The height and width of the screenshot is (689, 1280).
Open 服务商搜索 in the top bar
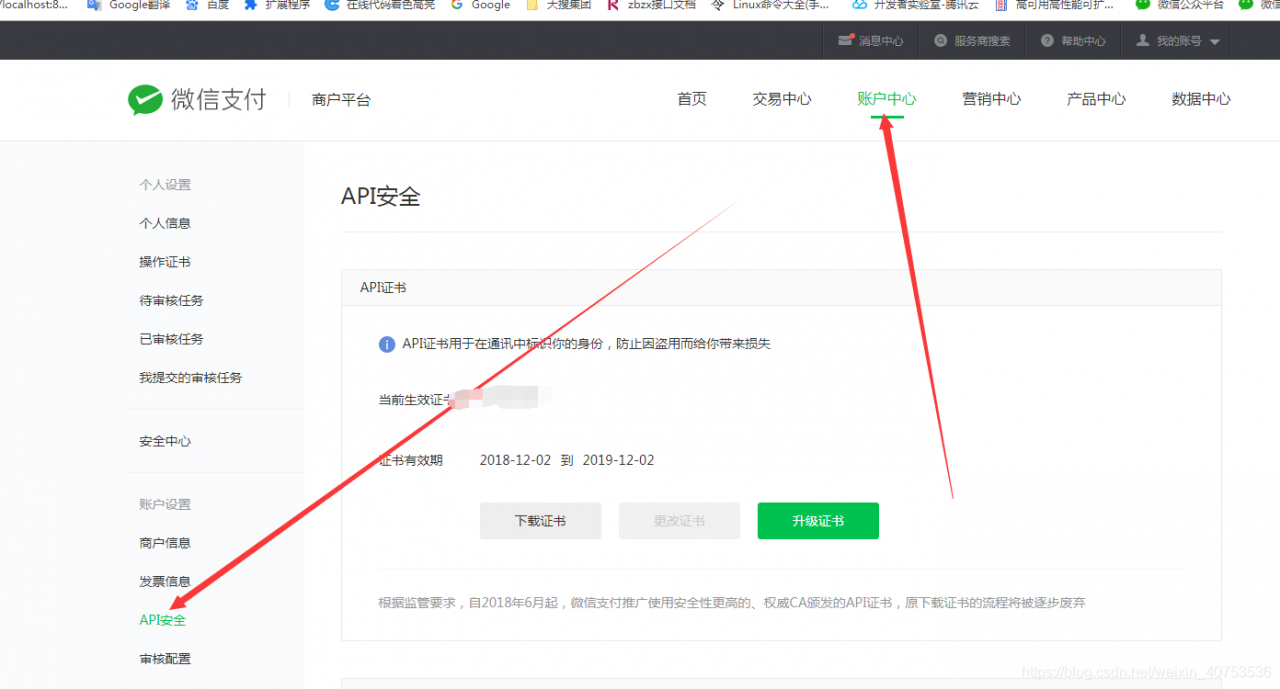click(972, 41)
